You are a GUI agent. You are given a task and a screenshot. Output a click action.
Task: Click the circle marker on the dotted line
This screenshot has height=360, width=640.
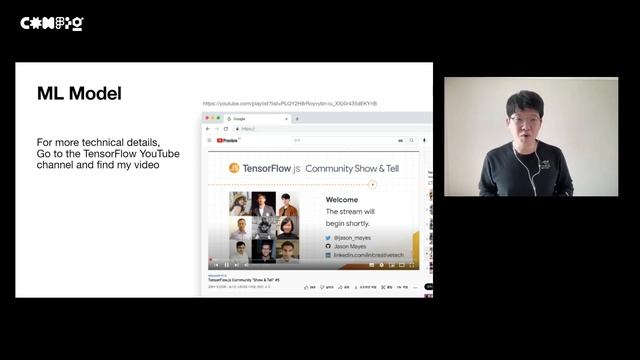click(x=372, y=184)
